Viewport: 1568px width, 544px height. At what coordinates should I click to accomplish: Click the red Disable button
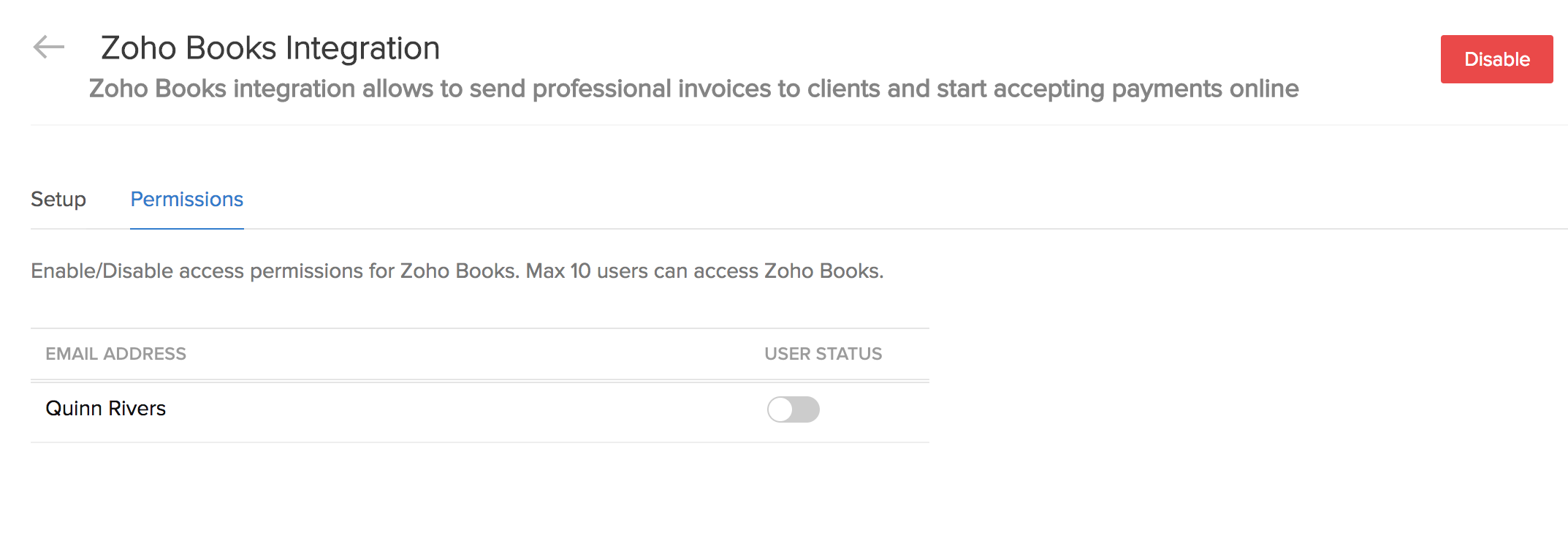click(1496, 59)
